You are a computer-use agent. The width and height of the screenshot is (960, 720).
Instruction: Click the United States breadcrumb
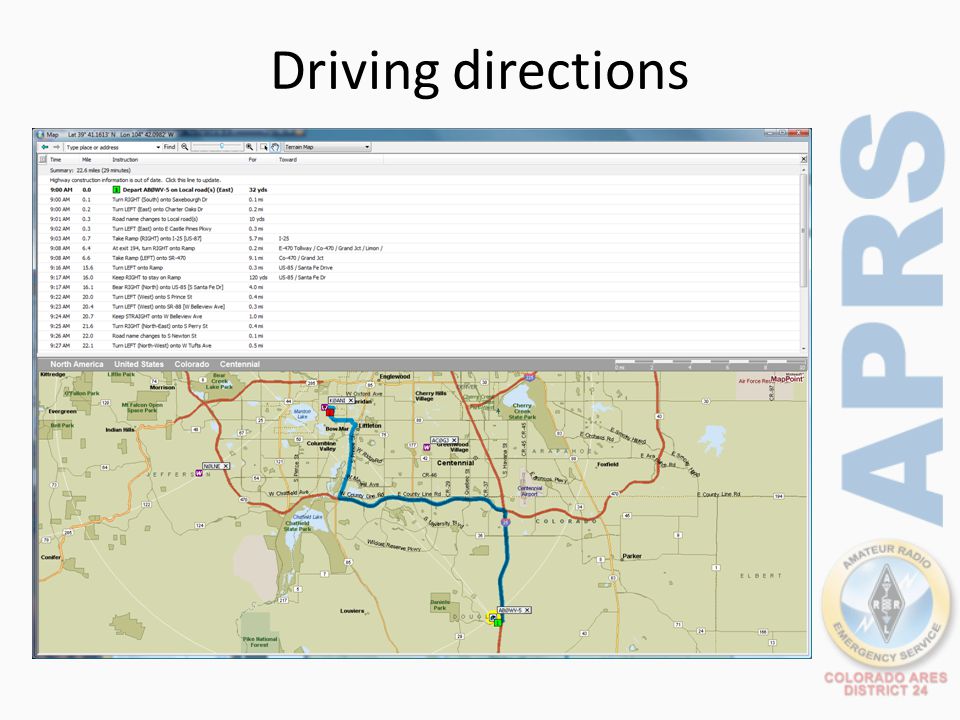[139, 364]
